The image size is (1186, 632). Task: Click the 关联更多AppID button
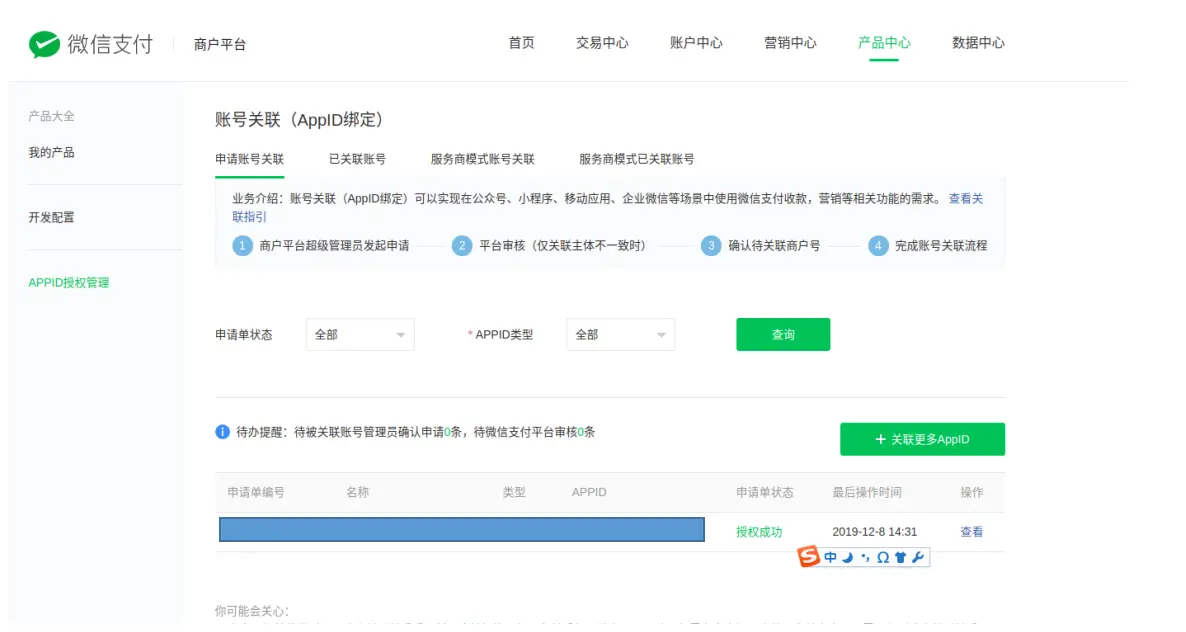pyautogui.click(x=922, y=439)
